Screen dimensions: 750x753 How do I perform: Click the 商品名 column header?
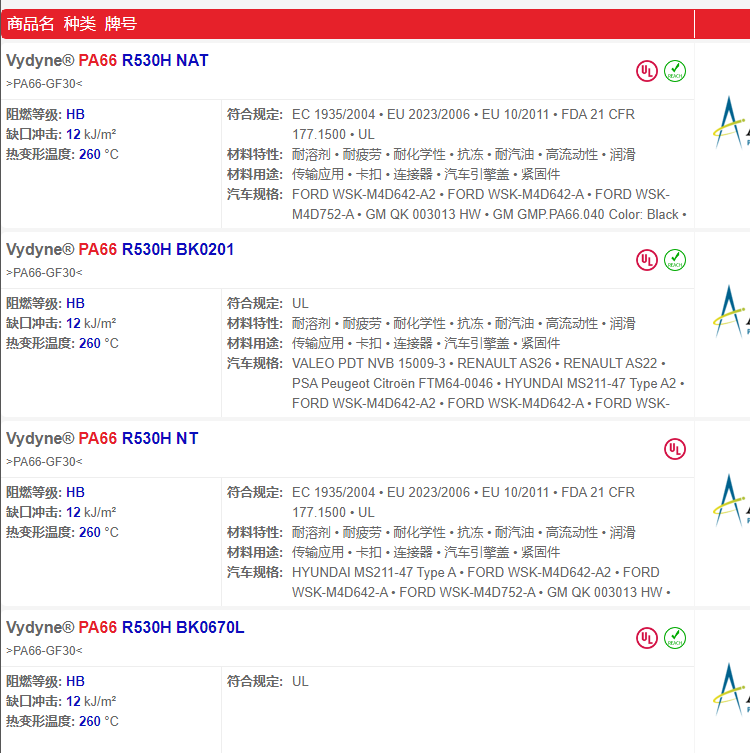click(31, 24)
